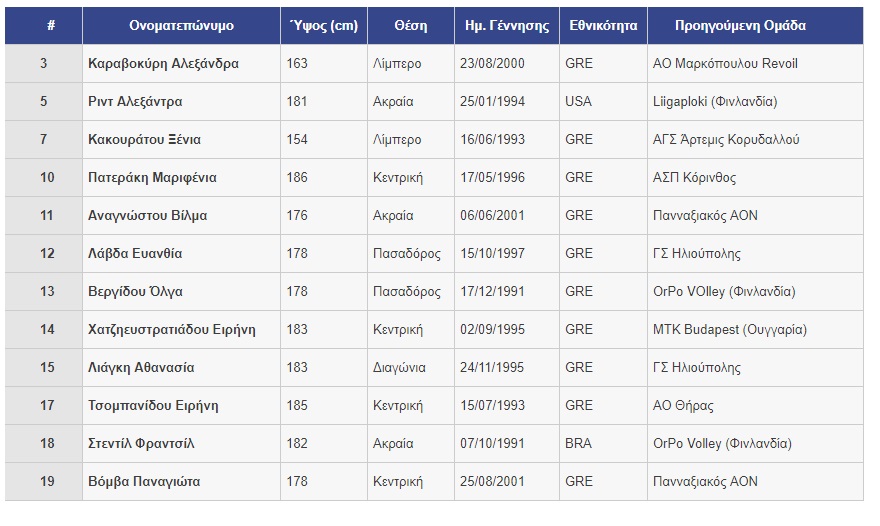Click on Χατζηευστρατιάδου Ειρήνη name
Screen dimensions: 880x526
[x=172, y=330]
